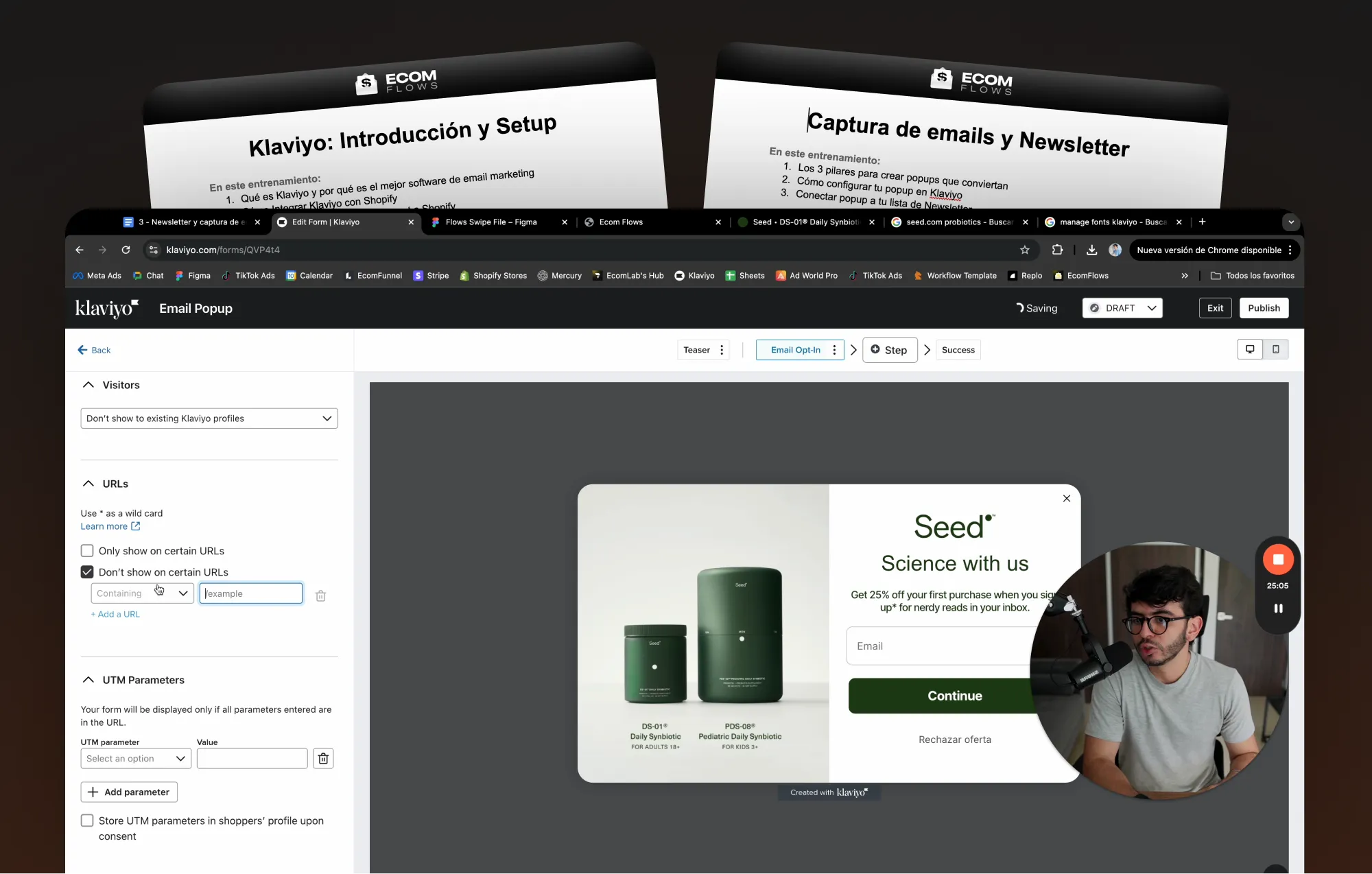The height and width of the screenshot is (874, 1372).
Task: Open the DRAFT status dropdown
Action: tap(1122, 308)
